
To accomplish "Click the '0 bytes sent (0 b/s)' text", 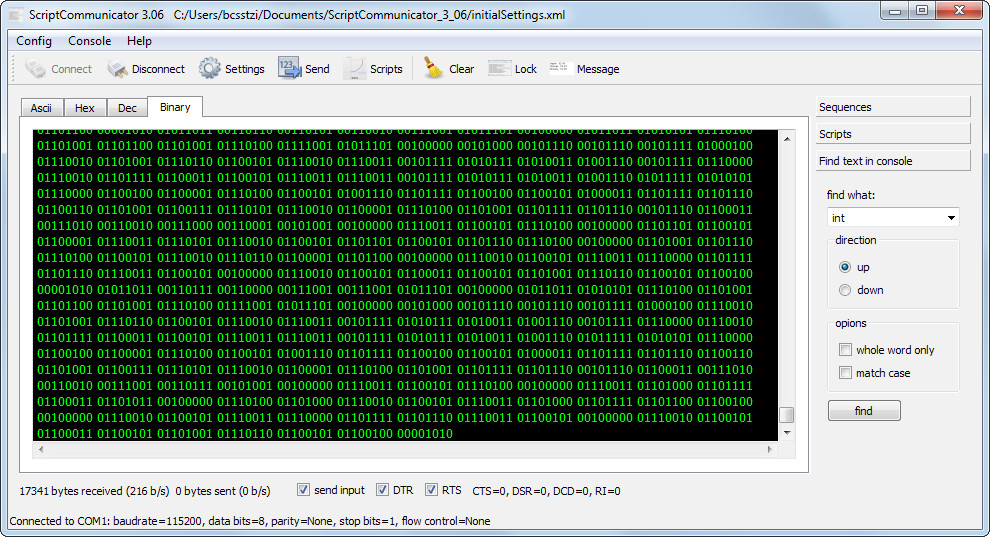I will (x=223, y=491).
